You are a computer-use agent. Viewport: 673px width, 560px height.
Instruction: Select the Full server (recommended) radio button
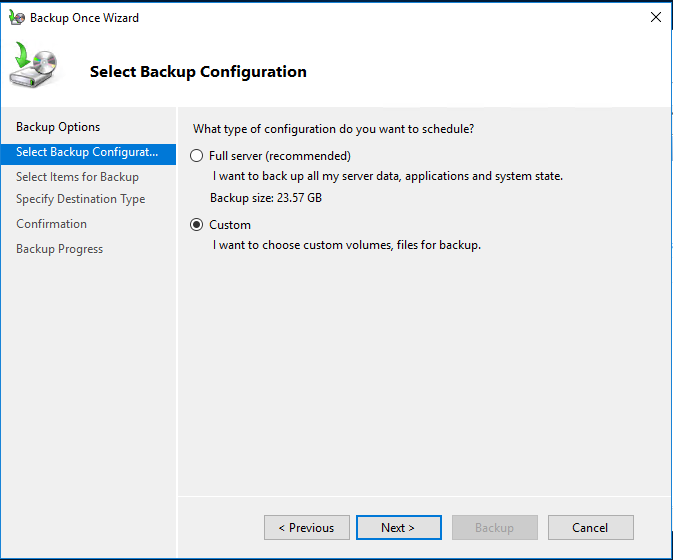coord(197,156)
